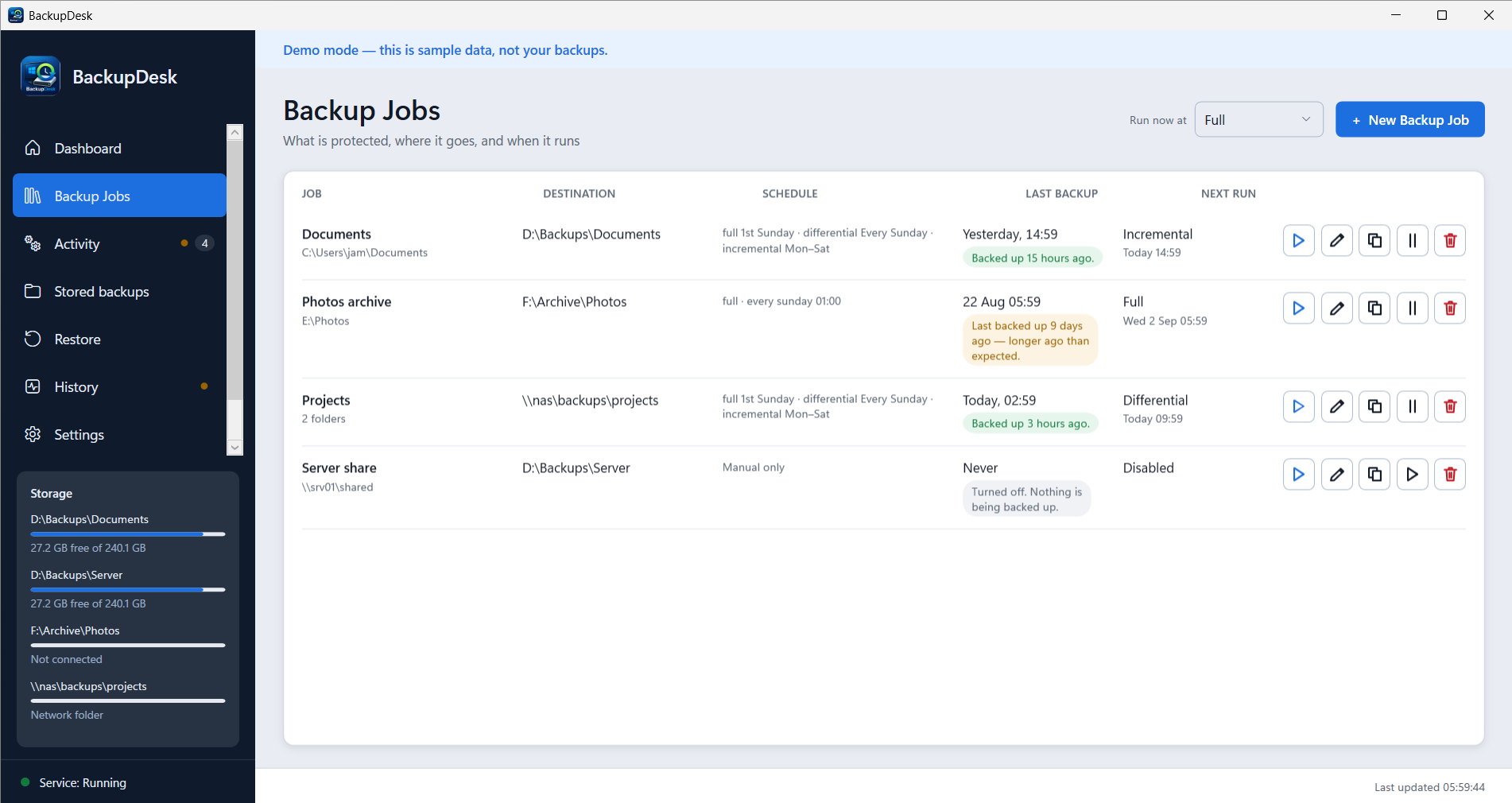Click the D:\Backups\Documents storage usage bar
1512x803 pixels.
(128, 534)
